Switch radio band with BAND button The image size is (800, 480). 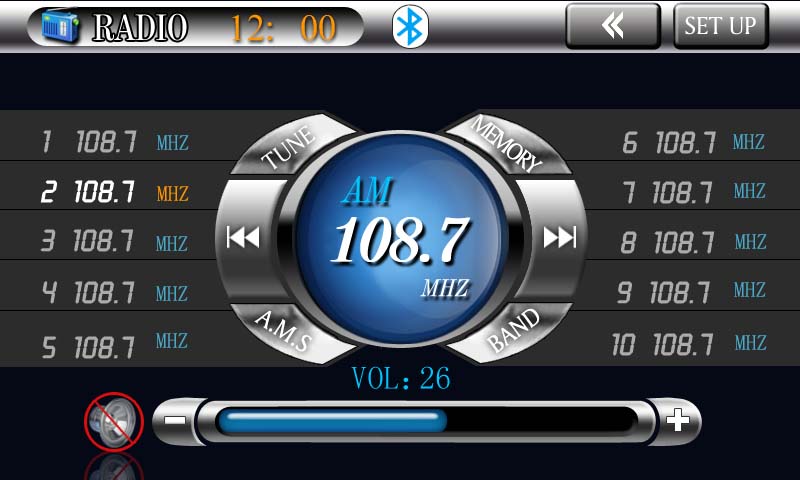[513, 331]
